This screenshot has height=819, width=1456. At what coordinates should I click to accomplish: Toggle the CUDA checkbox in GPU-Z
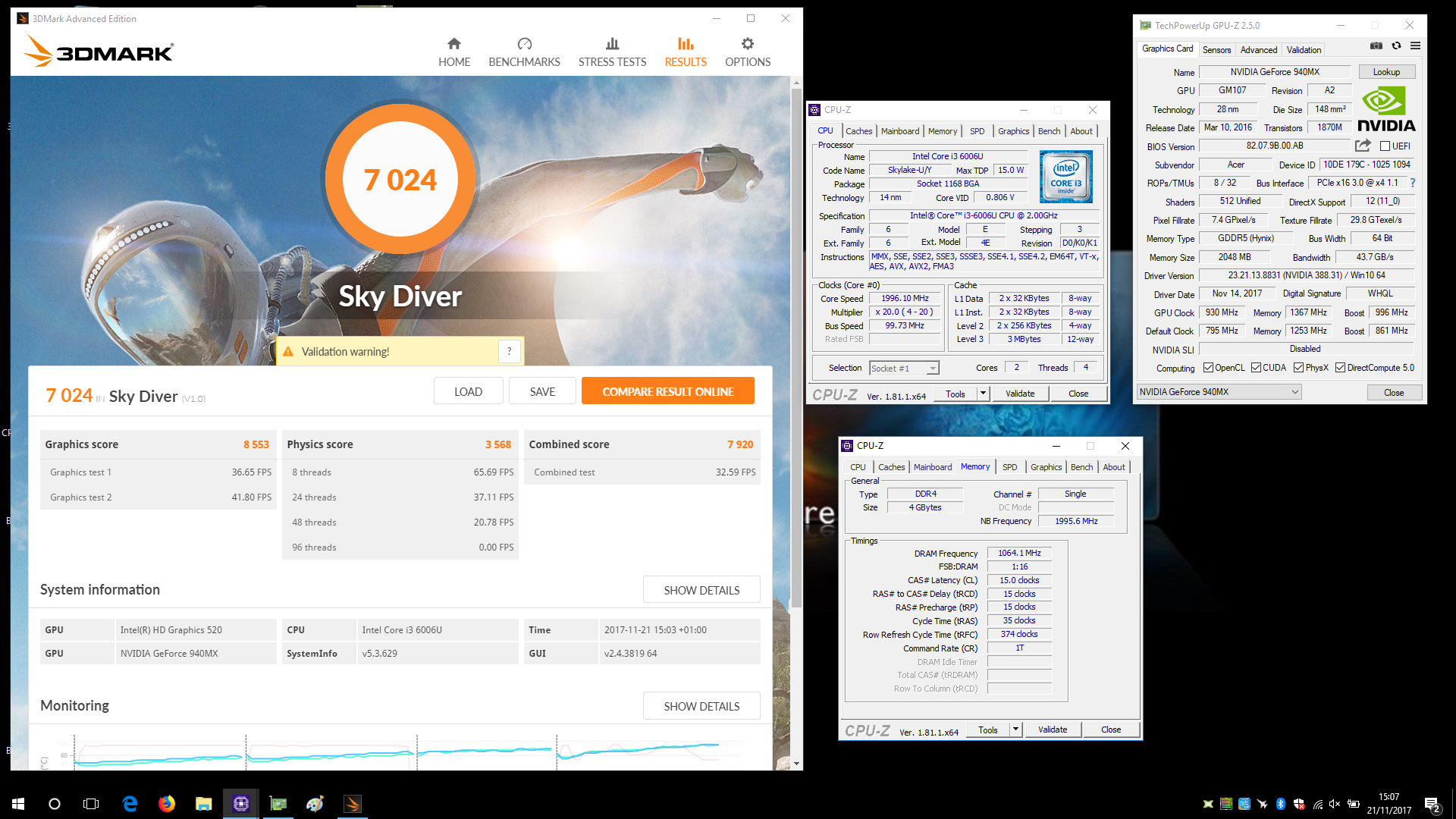click(1256, 368)
